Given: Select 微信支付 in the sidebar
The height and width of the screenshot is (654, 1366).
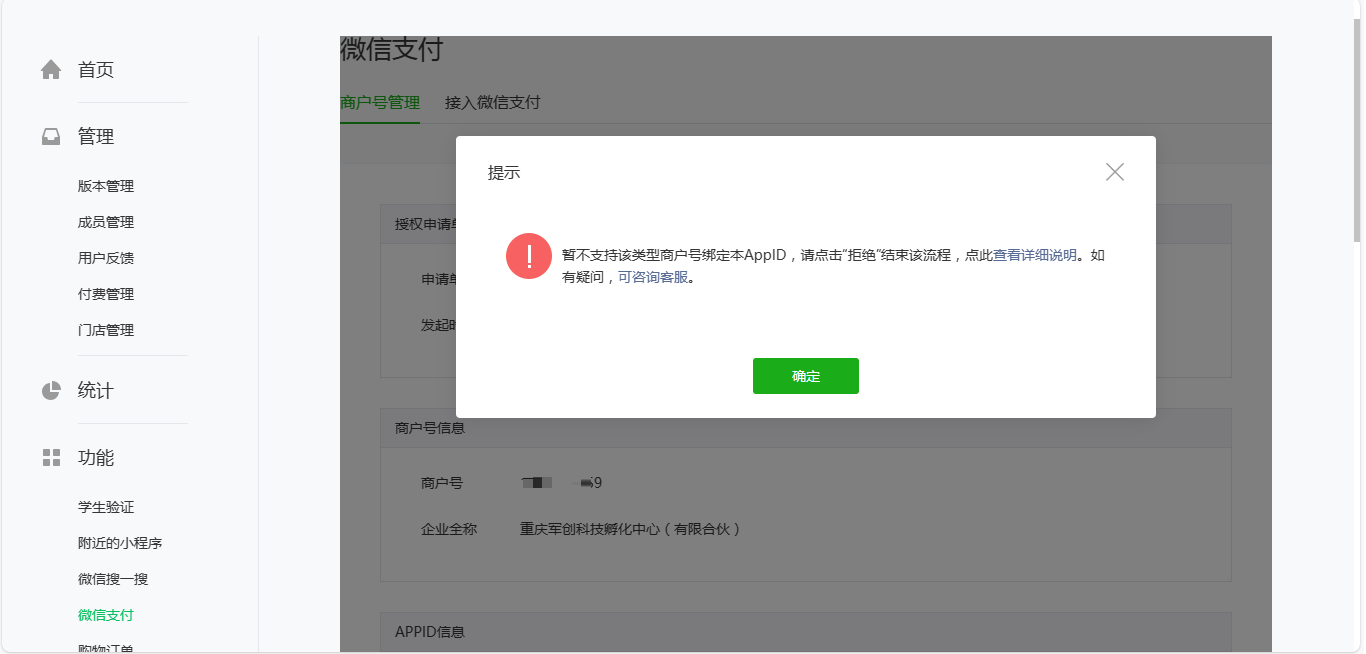Looking at the screenshot, I should (106, 615).
